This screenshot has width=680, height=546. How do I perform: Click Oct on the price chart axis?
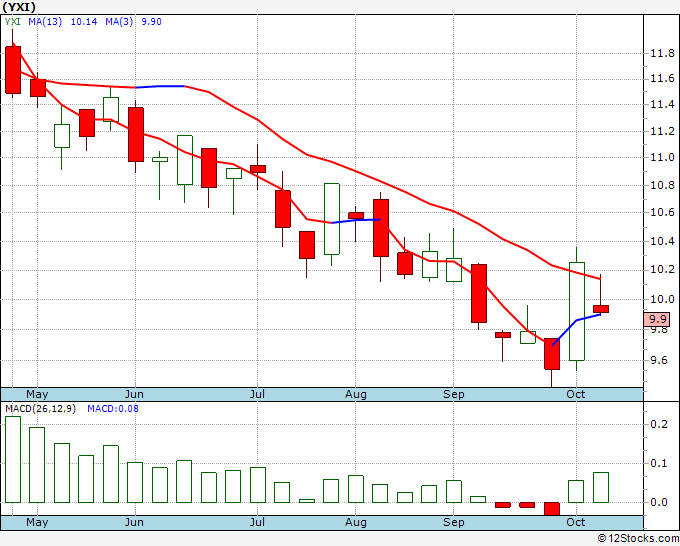tap(575, 394)
